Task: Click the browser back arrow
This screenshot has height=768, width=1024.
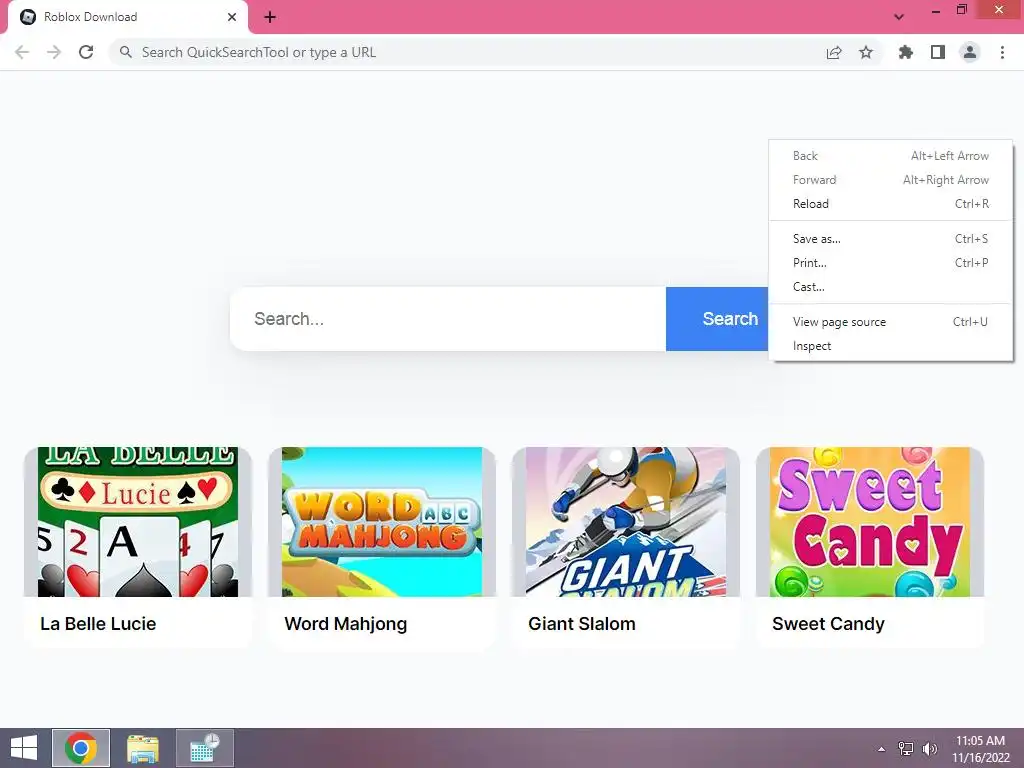Action: pos(22,52)
